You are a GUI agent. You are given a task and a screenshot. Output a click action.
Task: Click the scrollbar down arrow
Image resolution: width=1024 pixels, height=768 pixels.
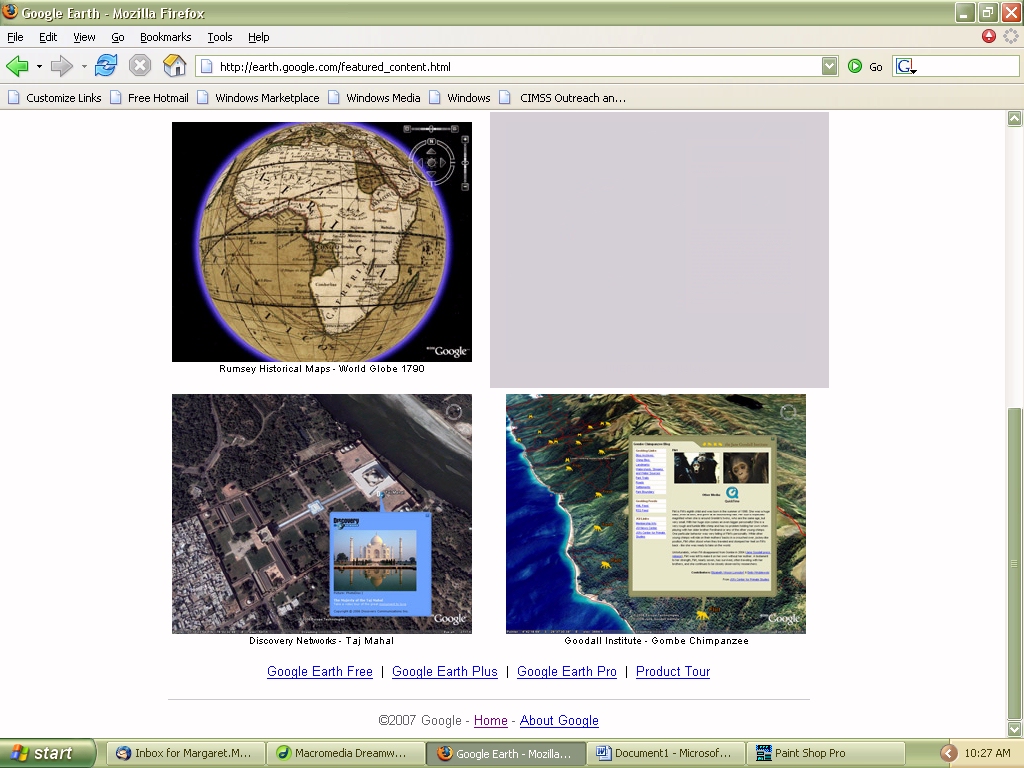[x=1014, y=728]
